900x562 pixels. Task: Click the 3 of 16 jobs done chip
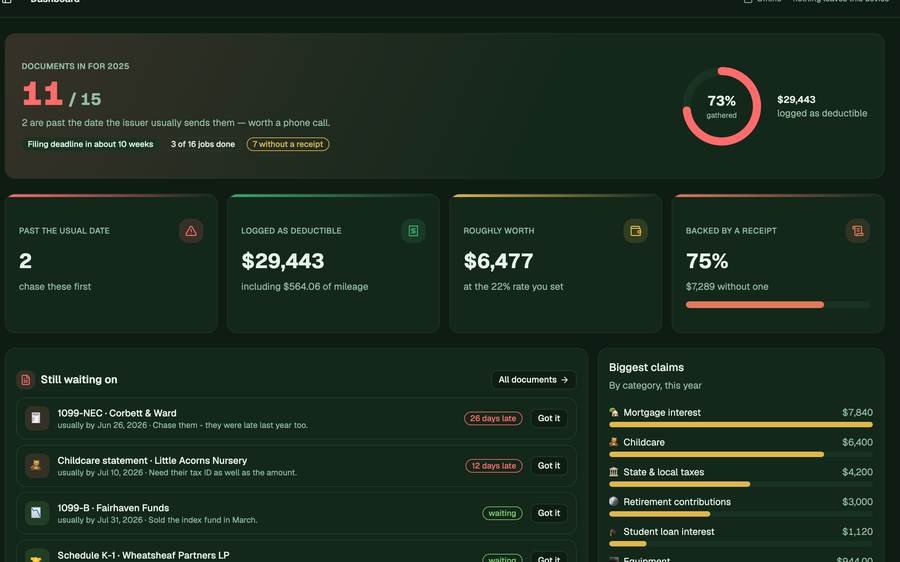(x=203, y=144)
